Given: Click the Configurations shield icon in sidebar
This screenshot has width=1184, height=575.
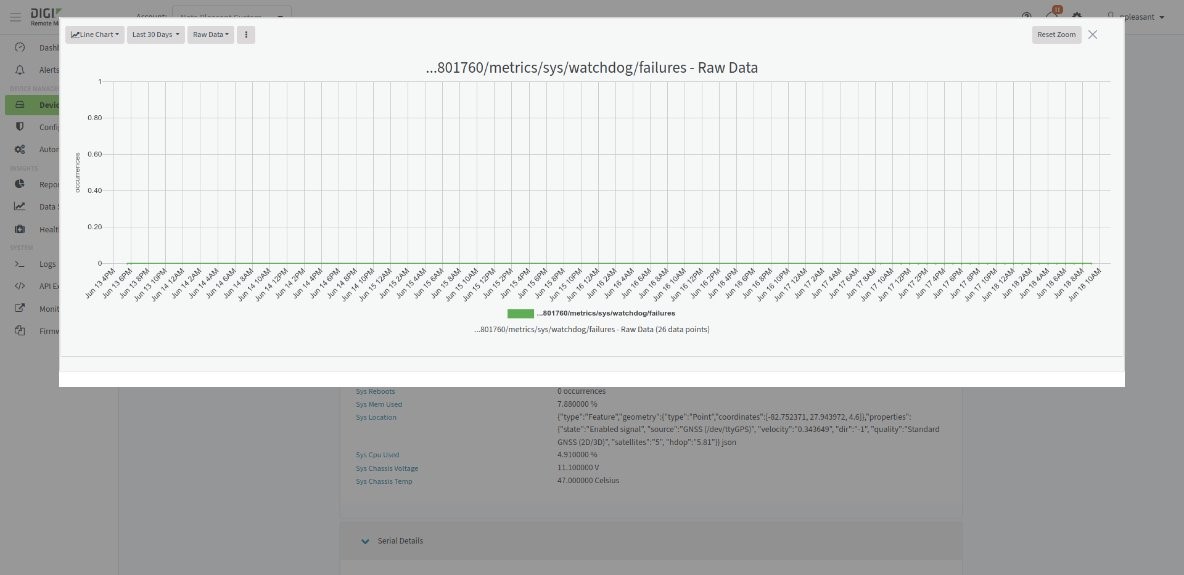Looking at the screenshot, I should point(20,127).
